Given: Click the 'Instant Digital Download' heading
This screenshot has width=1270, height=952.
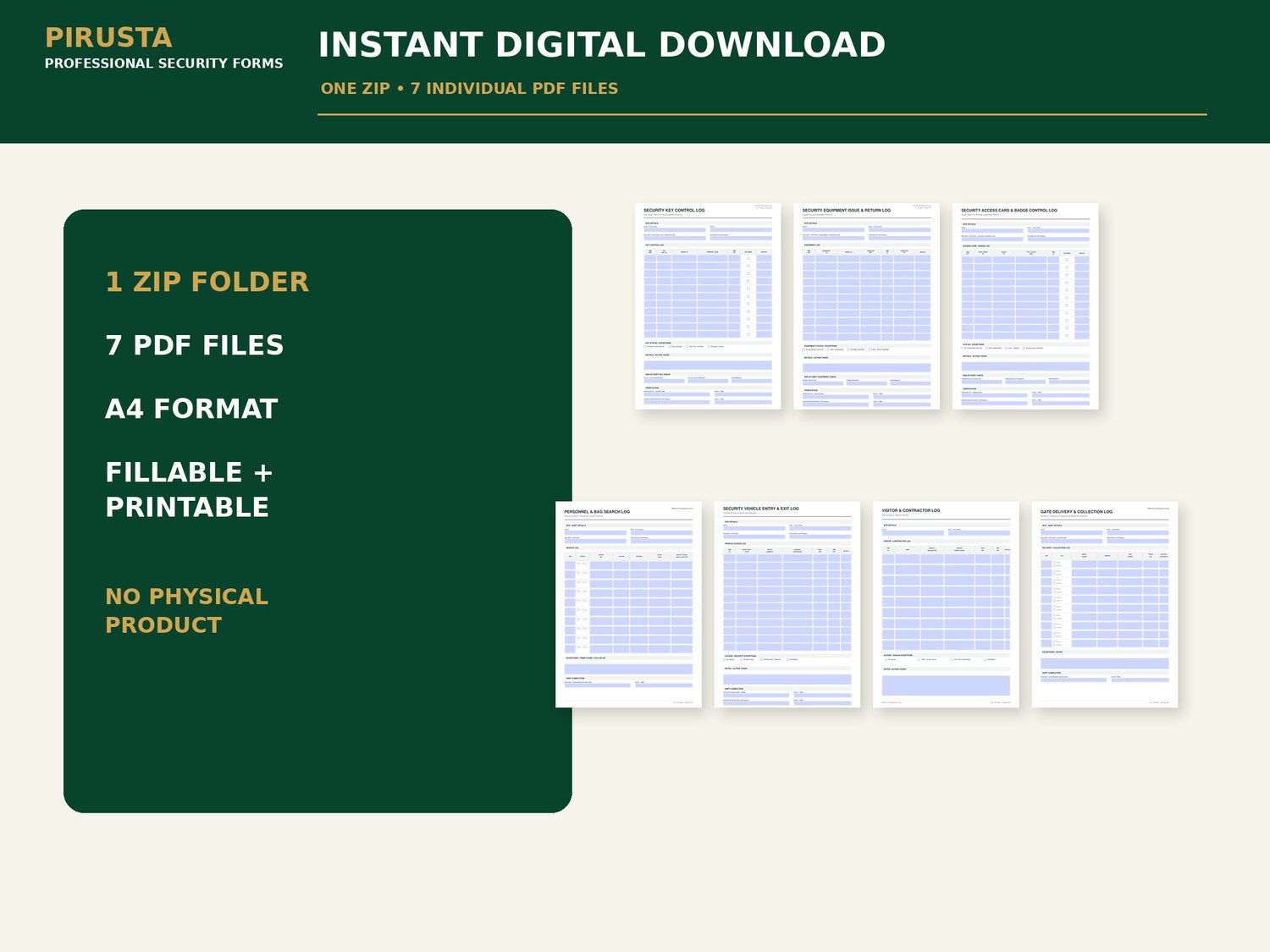Looking at the screenshot, I should pyautogui.click(x=602, y=45).
